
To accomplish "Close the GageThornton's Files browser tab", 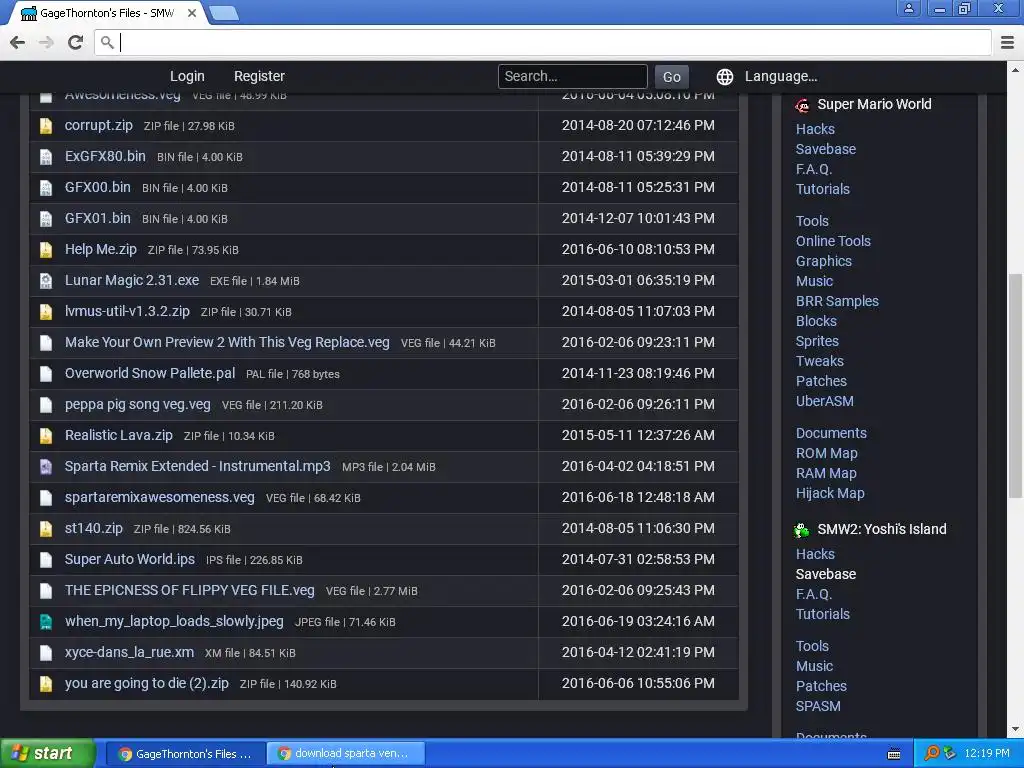I will point(192,13).
